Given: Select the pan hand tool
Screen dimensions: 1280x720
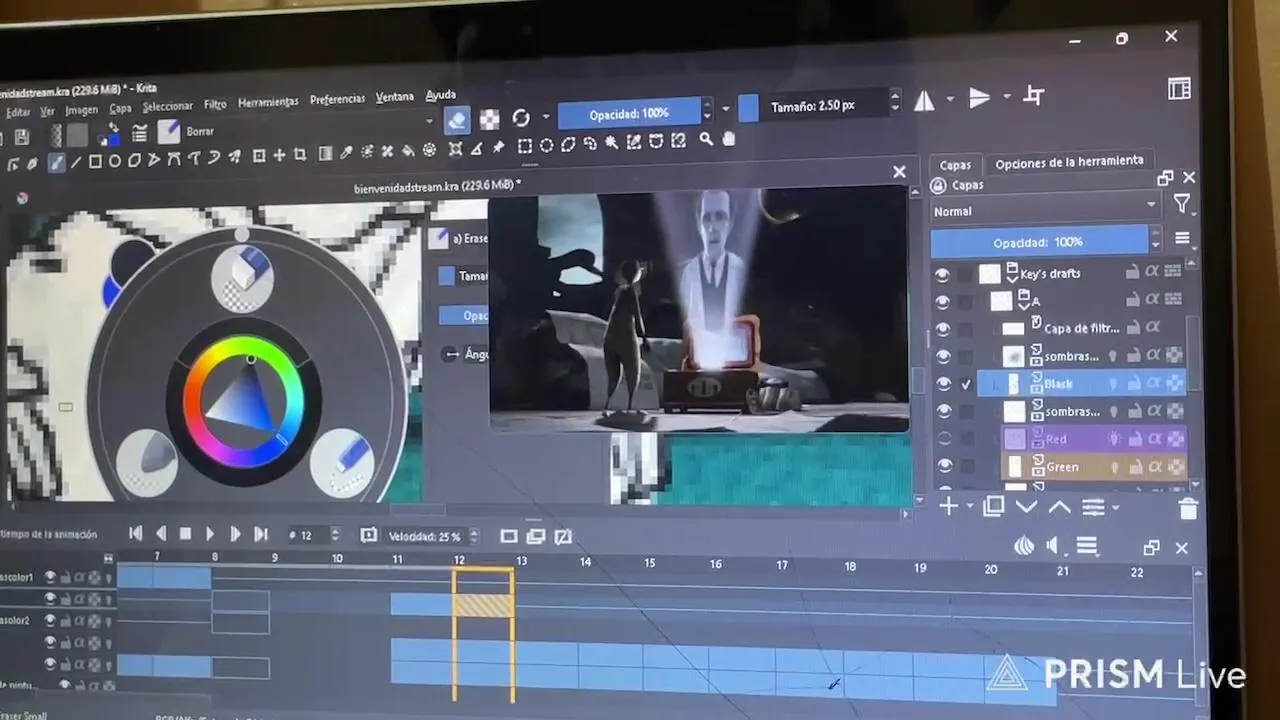Looking at the screenshot, I should click(729, 139).
